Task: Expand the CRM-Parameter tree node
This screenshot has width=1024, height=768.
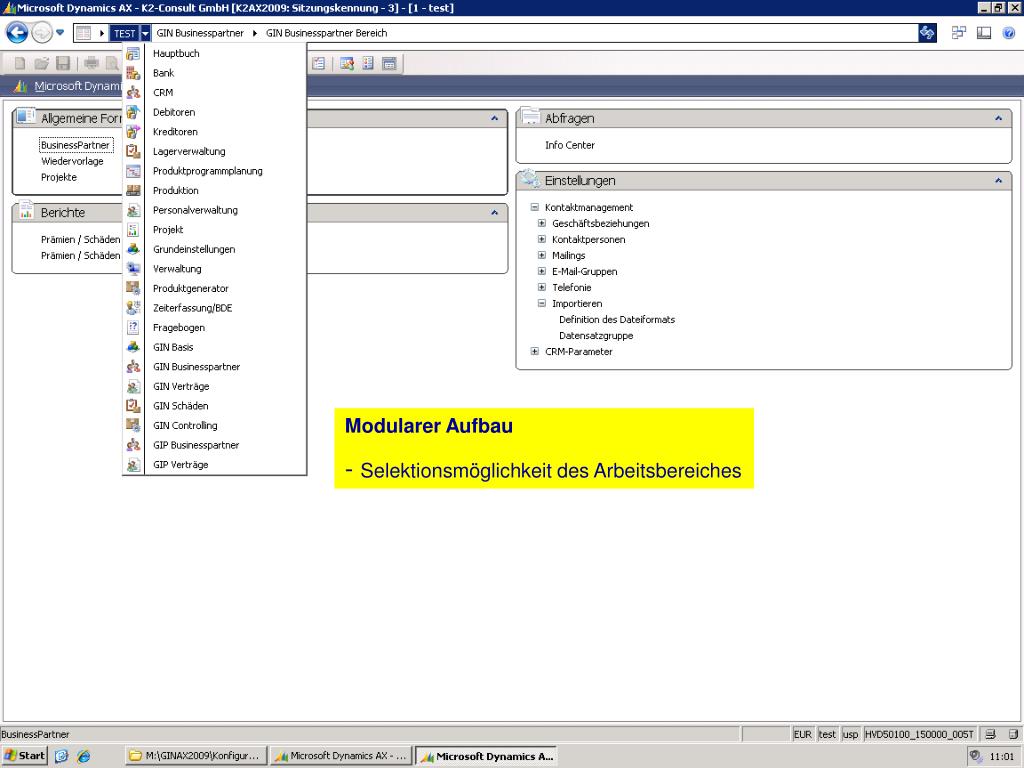Action: [535, 351]
